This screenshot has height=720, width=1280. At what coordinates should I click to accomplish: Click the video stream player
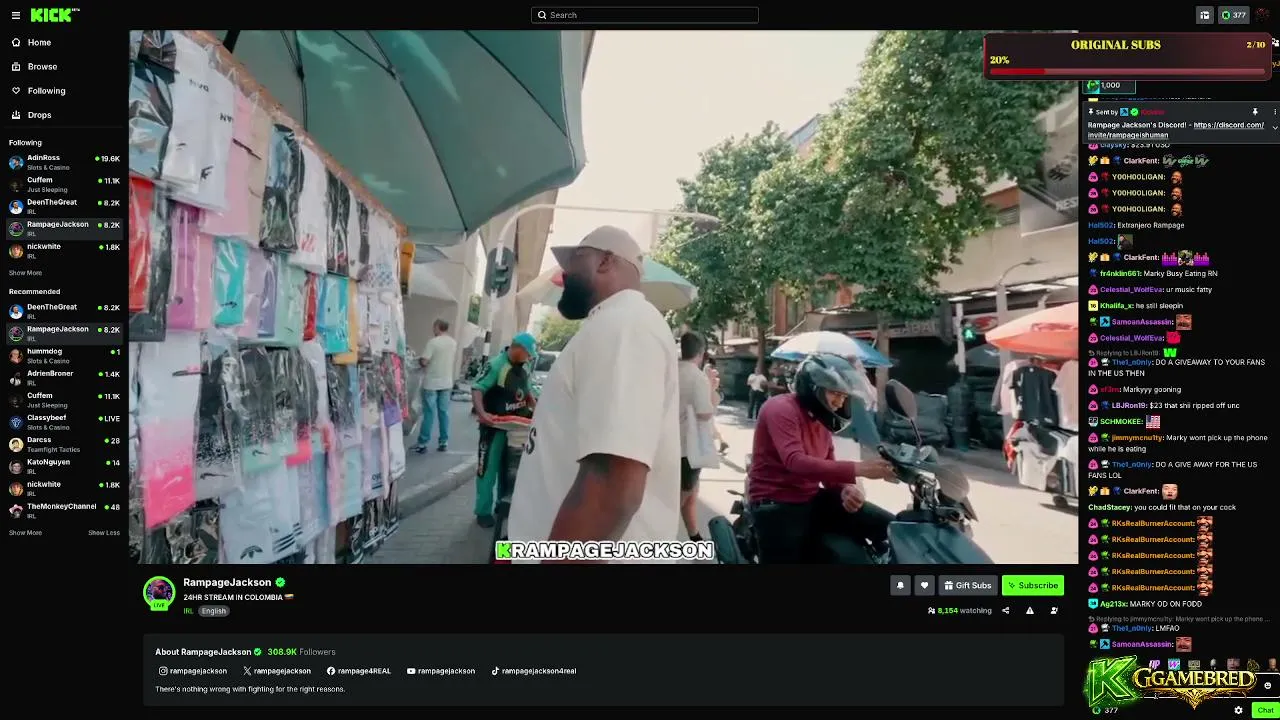pos(604,297)
